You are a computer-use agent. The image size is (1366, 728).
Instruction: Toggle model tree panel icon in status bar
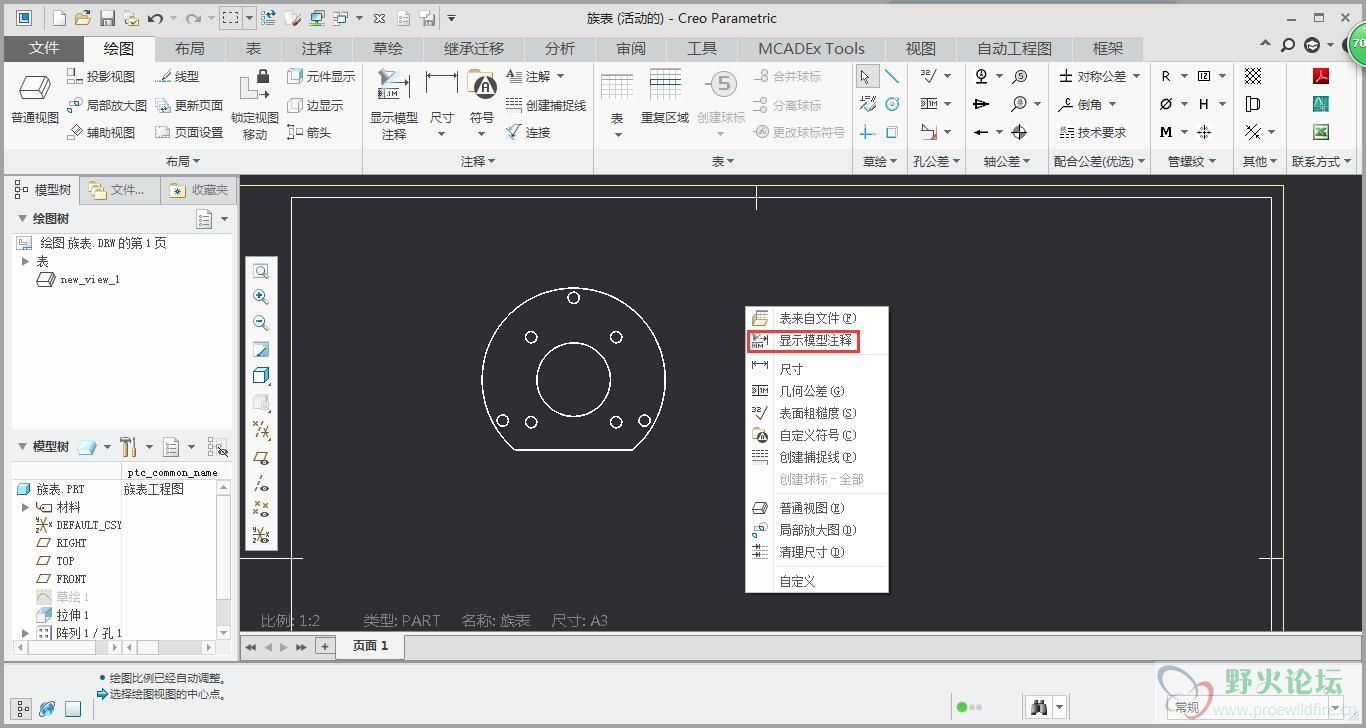[x=23, y=708]
